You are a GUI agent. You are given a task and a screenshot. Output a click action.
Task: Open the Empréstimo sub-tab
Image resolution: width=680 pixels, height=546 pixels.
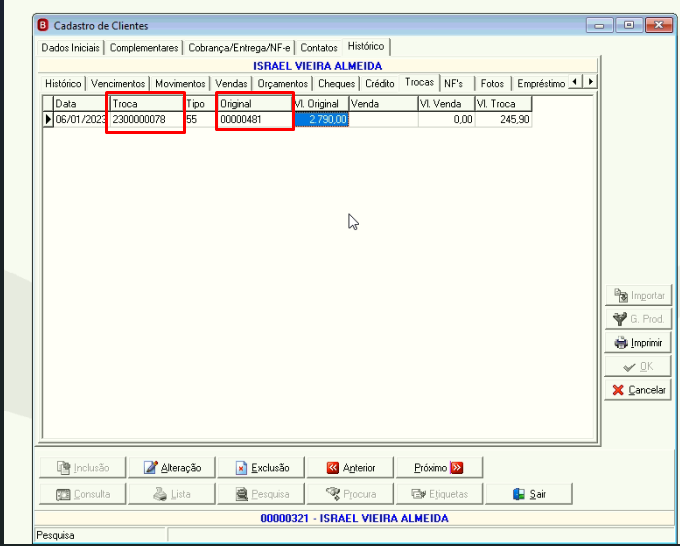[541, 83]
